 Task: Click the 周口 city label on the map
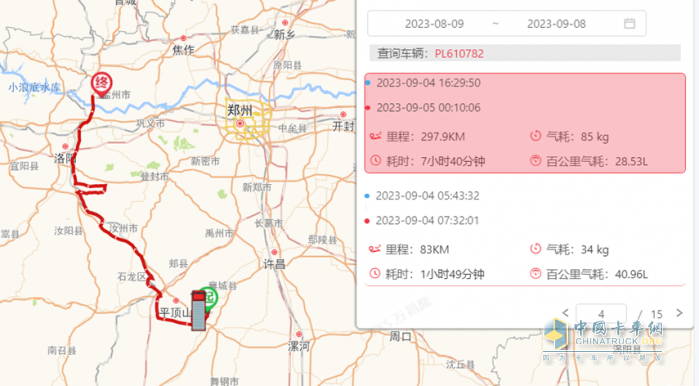tap(400, 337)
